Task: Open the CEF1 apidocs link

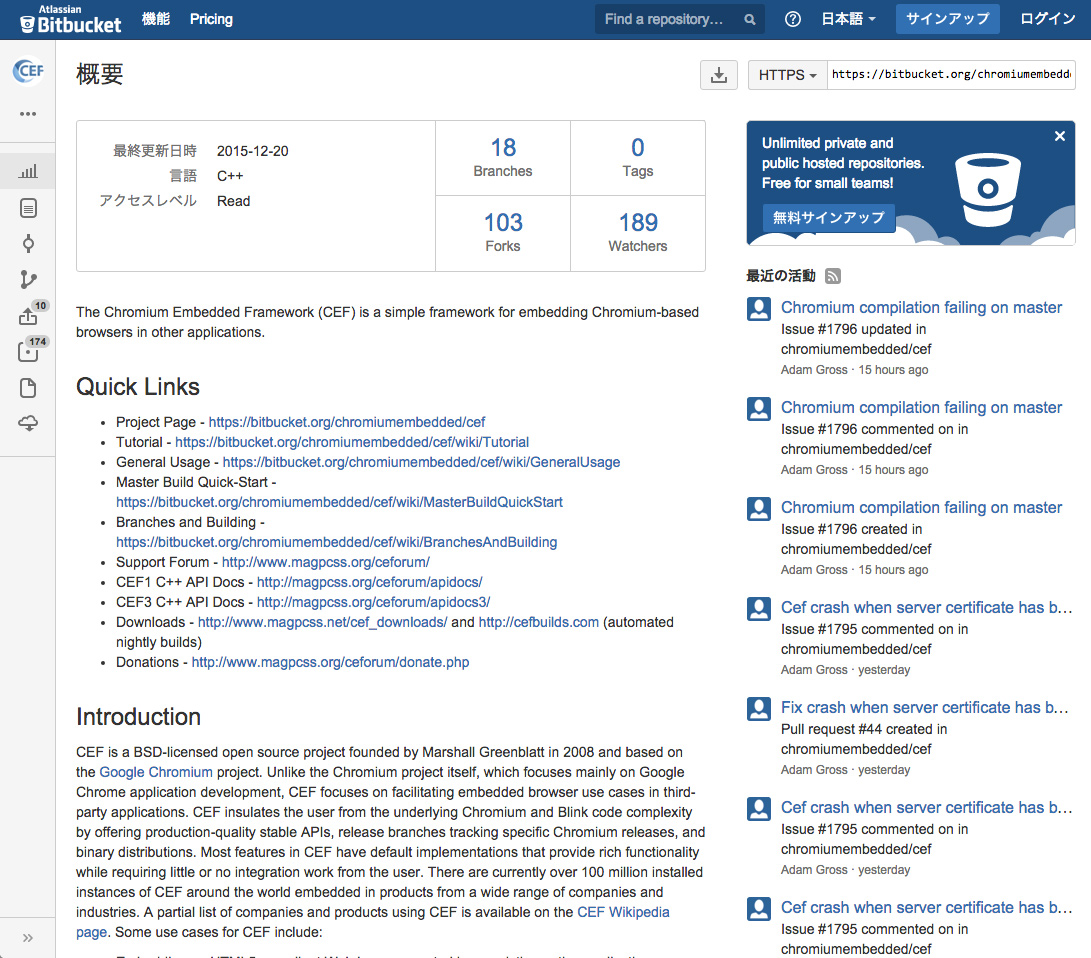Action: click(x=369, y=582)
